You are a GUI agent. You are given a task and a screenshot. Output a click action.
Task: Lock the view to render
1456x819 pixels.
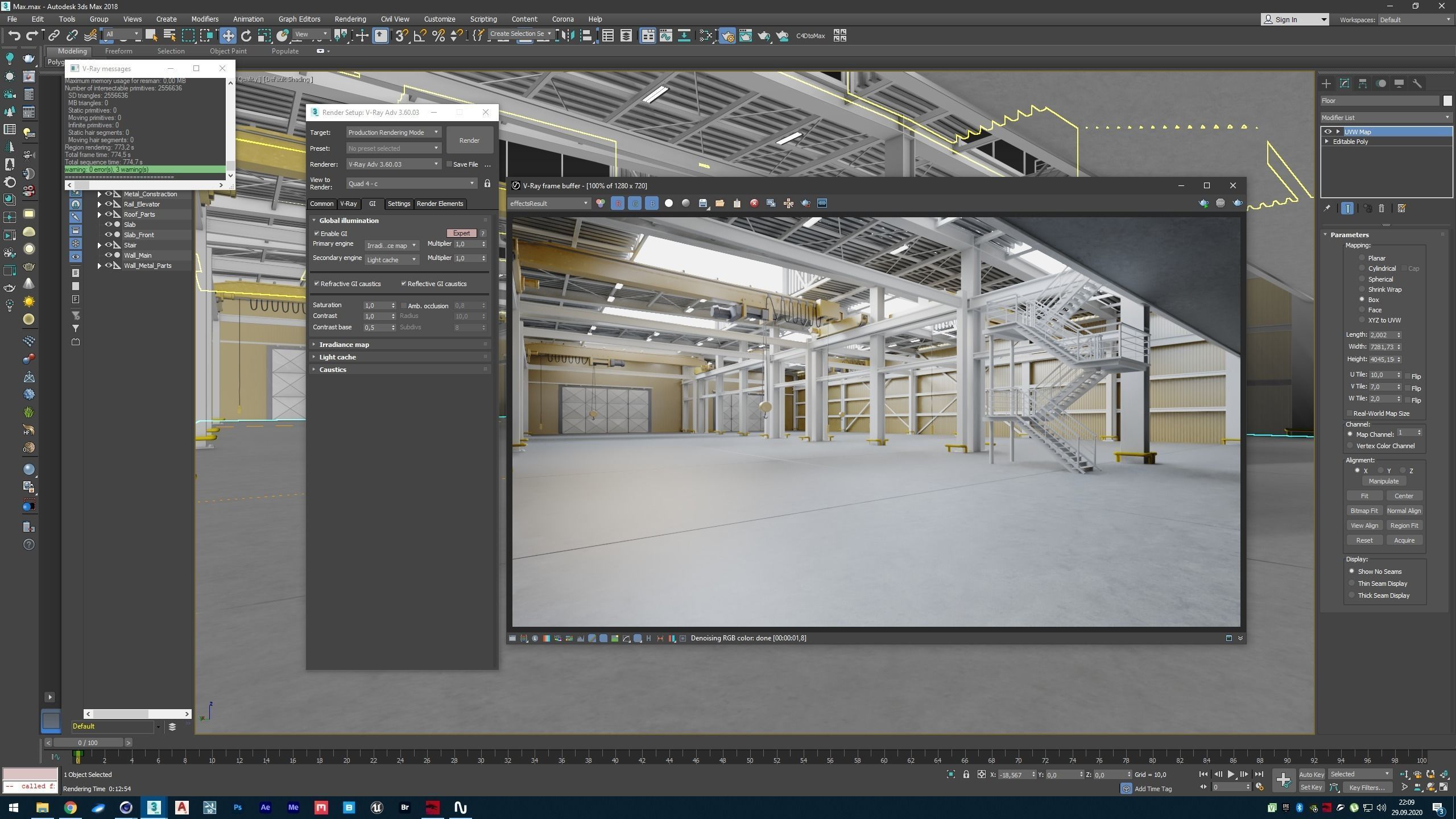[x=487, y=184]
